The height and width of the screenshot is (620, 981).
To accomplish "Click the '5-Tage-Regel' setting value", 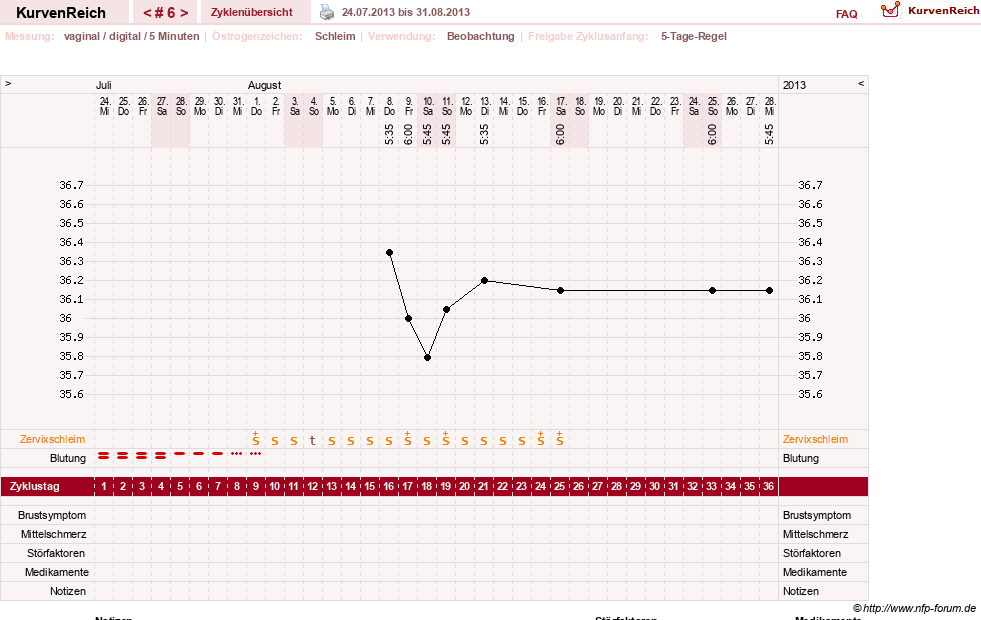I will coord(694,36).
